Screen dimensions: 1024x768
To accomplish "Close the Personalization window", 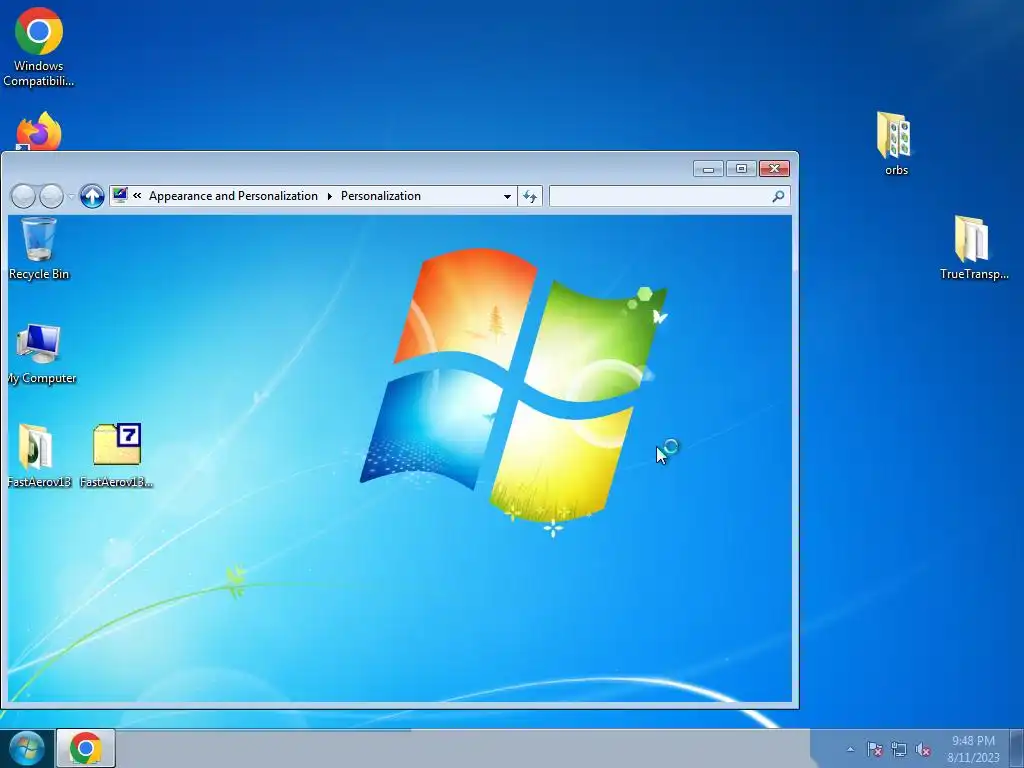I will [774, 169].
